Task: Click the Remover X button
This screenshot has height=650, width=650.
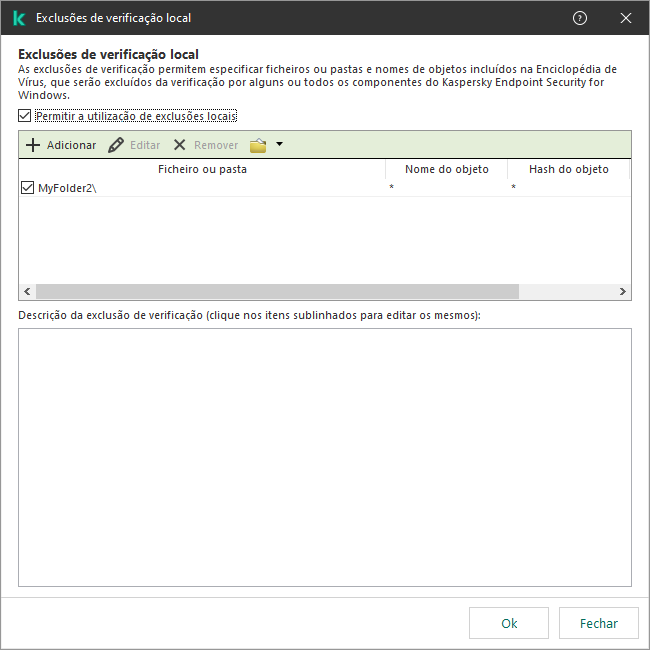Action: click(206, 145)
